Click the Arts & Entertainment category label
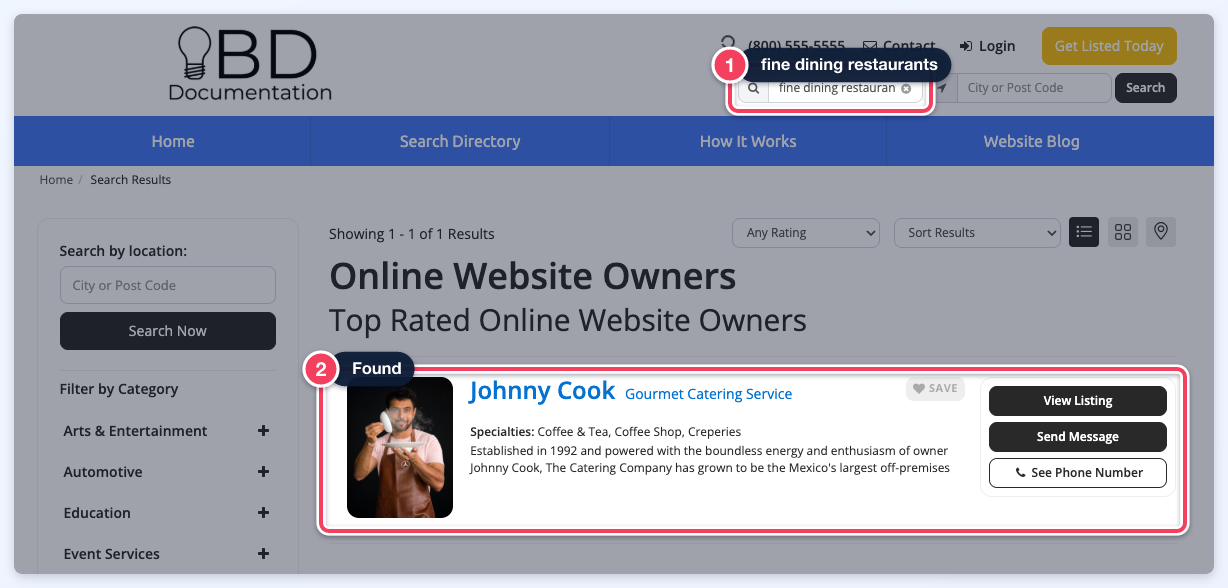The height and width of the screenshot is (588, 1228). [136, 431]
